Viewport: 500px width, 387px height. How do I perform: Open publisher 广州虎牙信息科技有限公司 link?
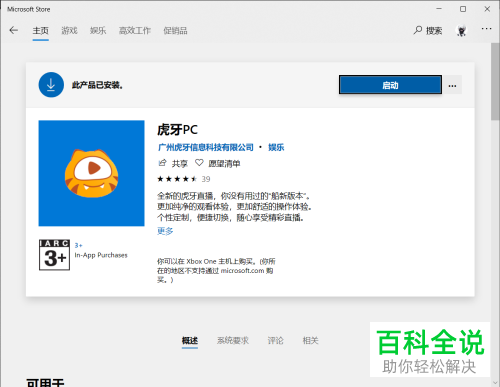206,147
